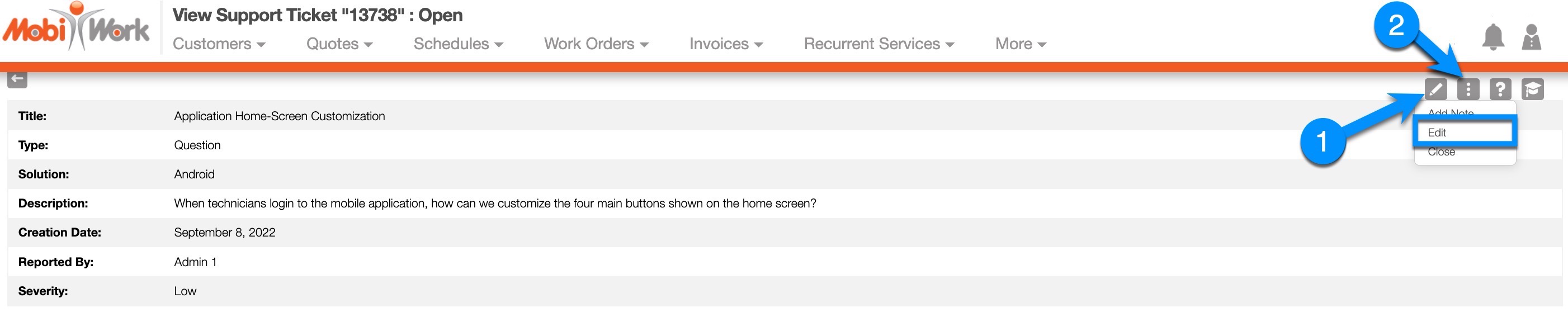The height and width of the screenshot is (312, 1568).
Task: Open the user profile icon
Action: [1531, 37]
